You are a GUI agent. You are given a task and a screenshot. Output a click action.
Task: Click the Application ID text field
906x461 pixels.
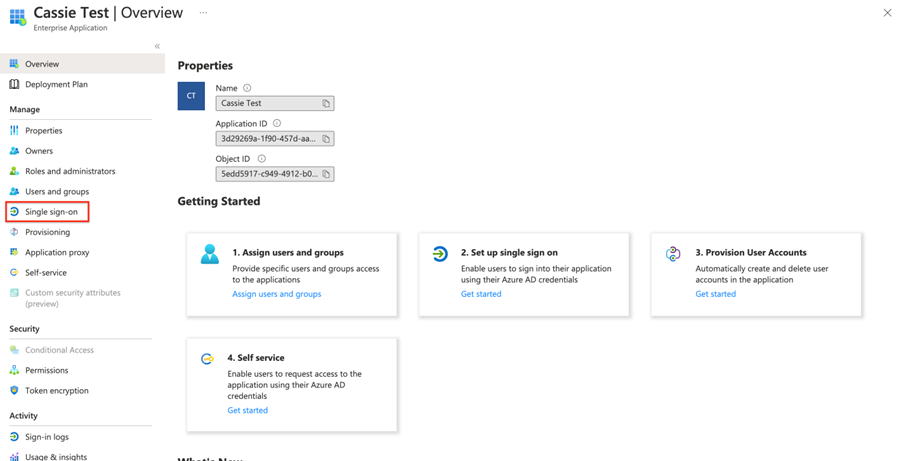267,139
